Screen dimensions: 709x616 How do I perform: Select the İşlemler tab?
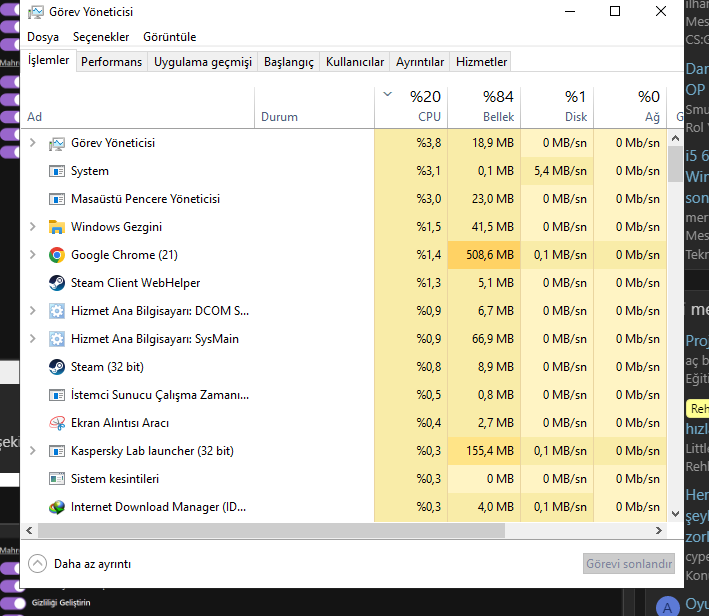[48, 60]
